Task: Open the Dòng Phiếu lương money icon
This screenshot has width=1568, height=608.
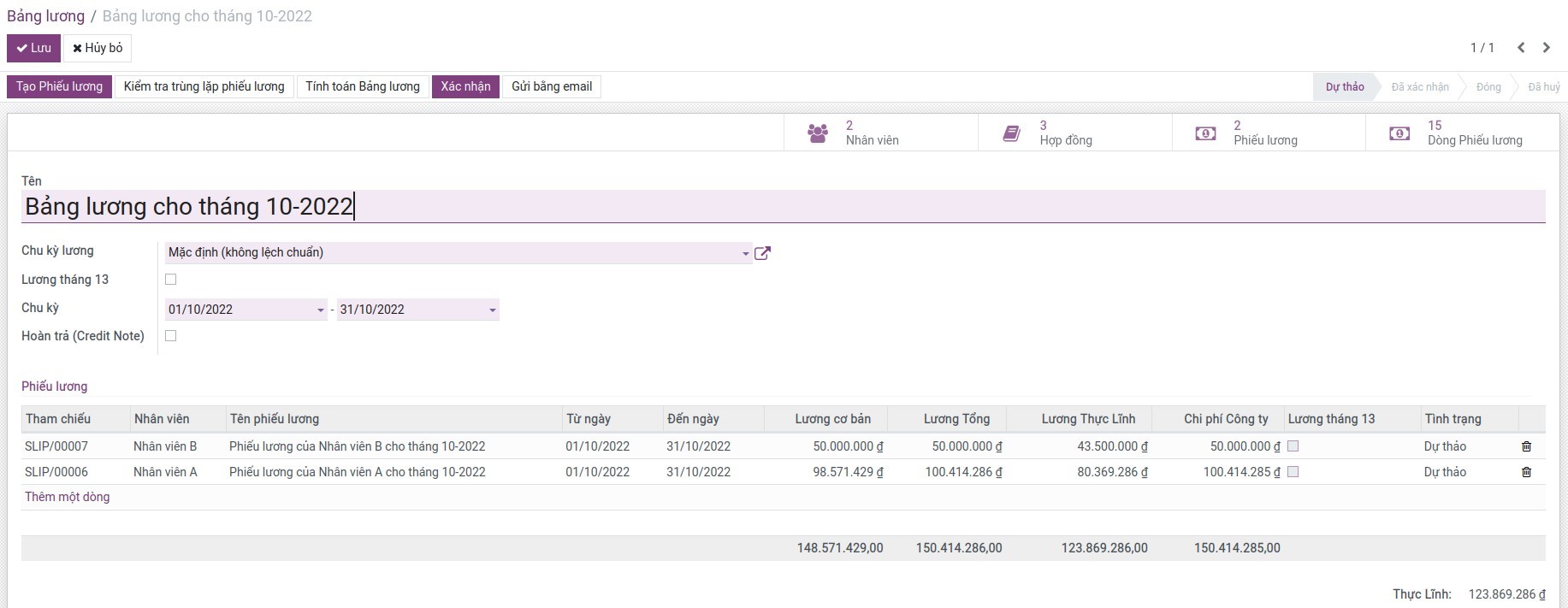Action: point(1399,133)
